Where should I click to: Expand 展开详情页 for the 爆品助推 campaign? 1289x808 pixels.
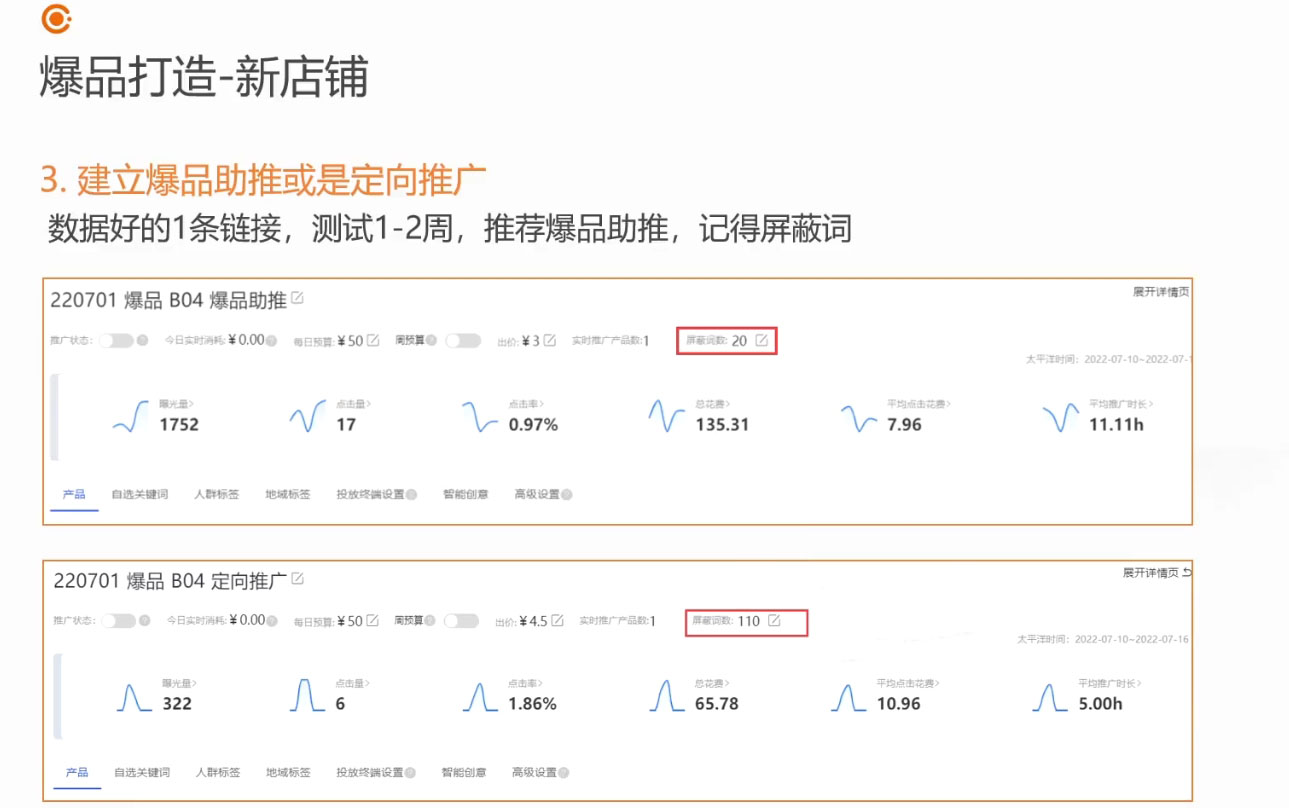[x=1160, y=292]
